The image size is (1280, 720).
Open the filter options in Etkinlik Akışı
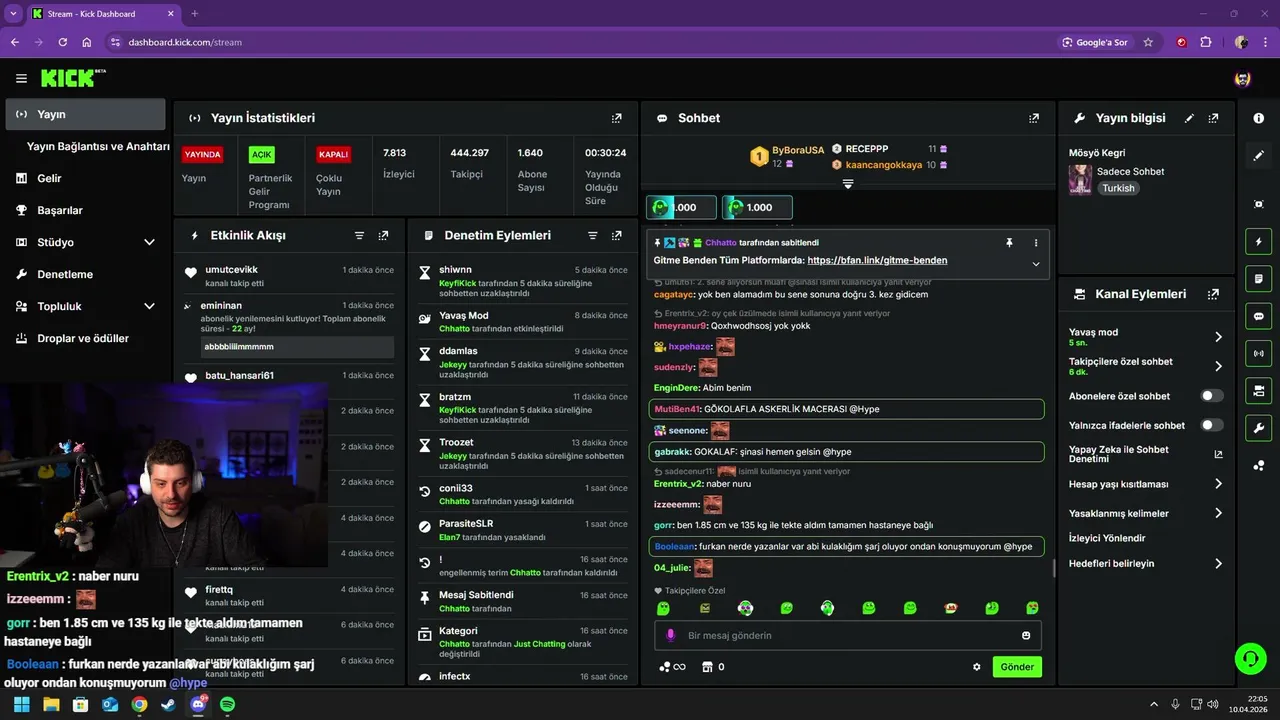[x=359, y=236]
